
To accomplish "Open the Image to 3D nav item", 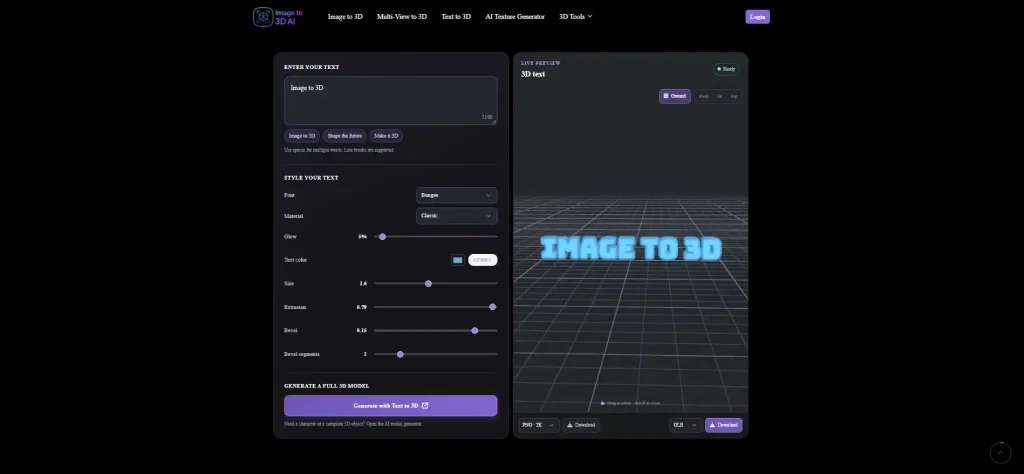I will point(345,16).
